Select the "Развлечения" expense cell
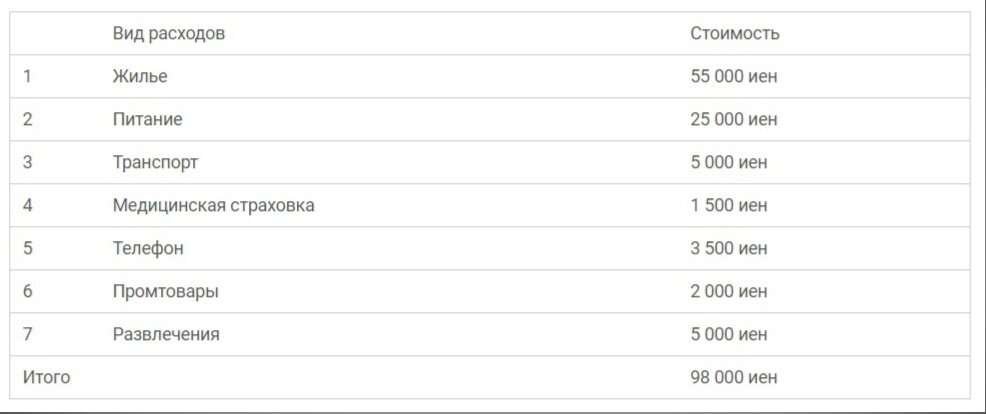Image resolution: width=986 pixels, height=414 pixels. tap(166, 334)
